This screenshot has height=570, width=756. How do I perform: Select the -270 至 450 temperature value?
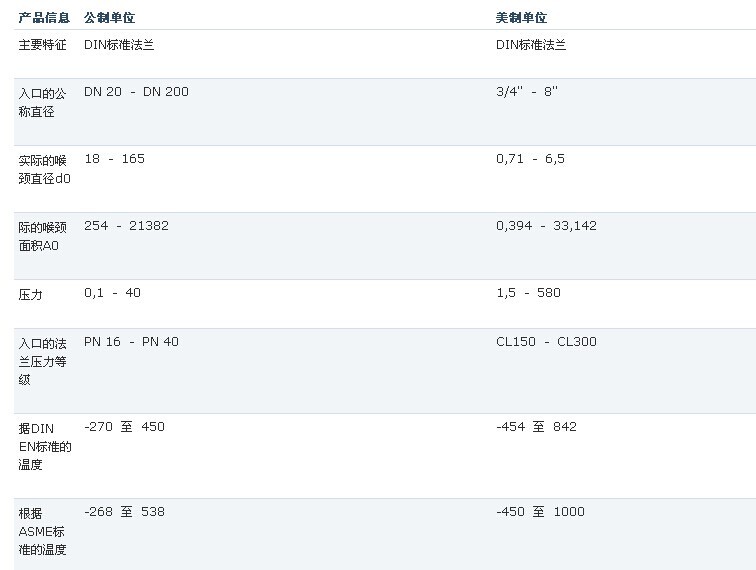point(124,427)
